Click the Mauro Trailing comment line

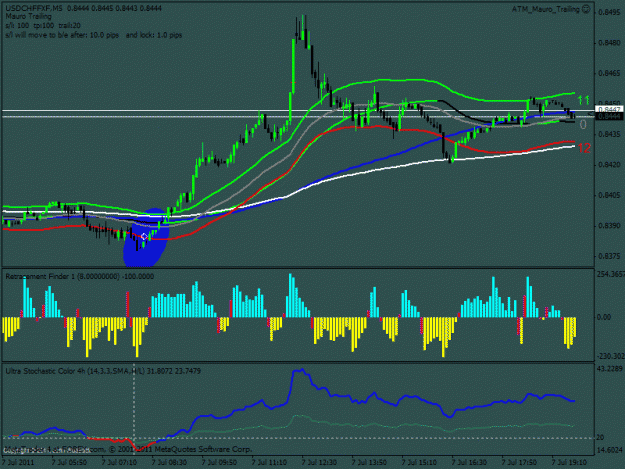click(x=28, y=16)
